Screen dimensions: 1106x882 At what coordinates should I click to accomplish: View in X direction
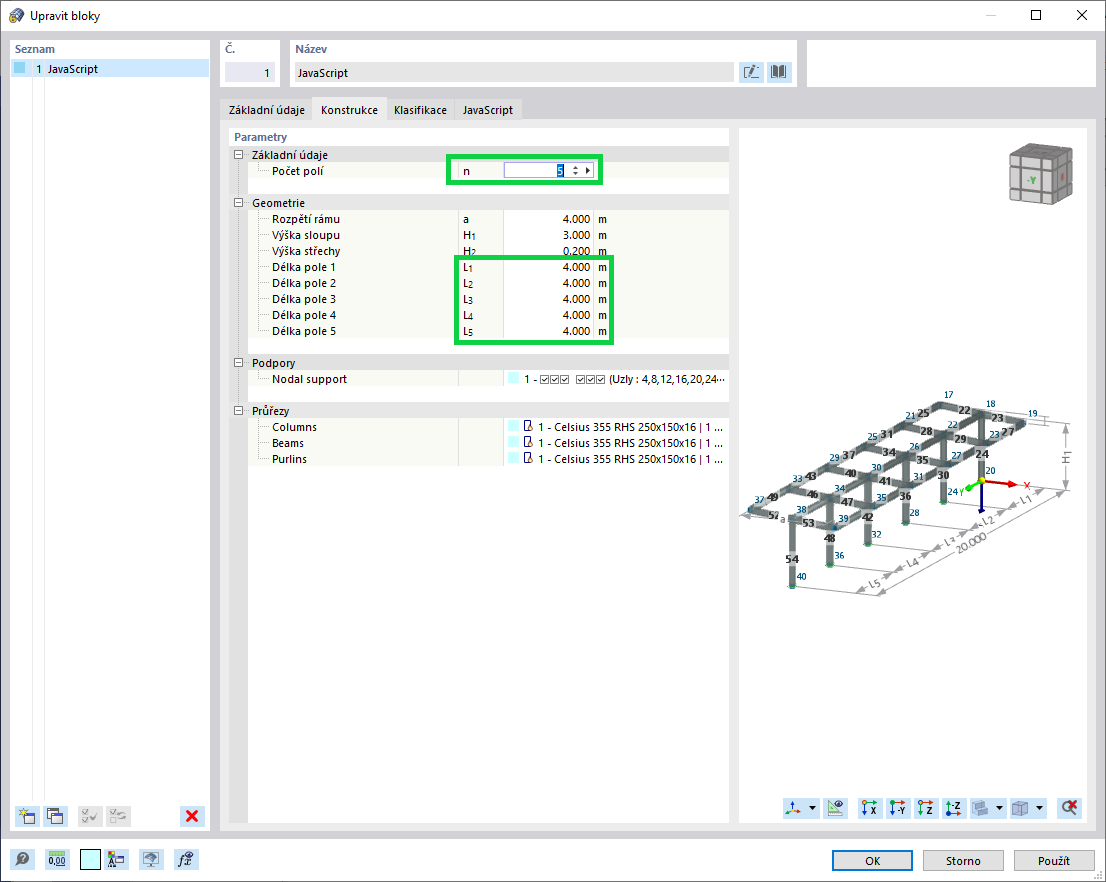(870, 808)
